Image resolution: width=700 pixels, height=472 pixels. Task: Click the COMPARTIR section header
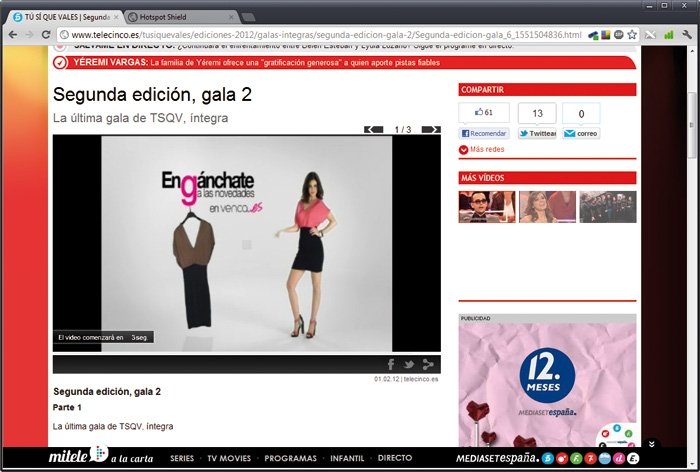tap(547, 90)
